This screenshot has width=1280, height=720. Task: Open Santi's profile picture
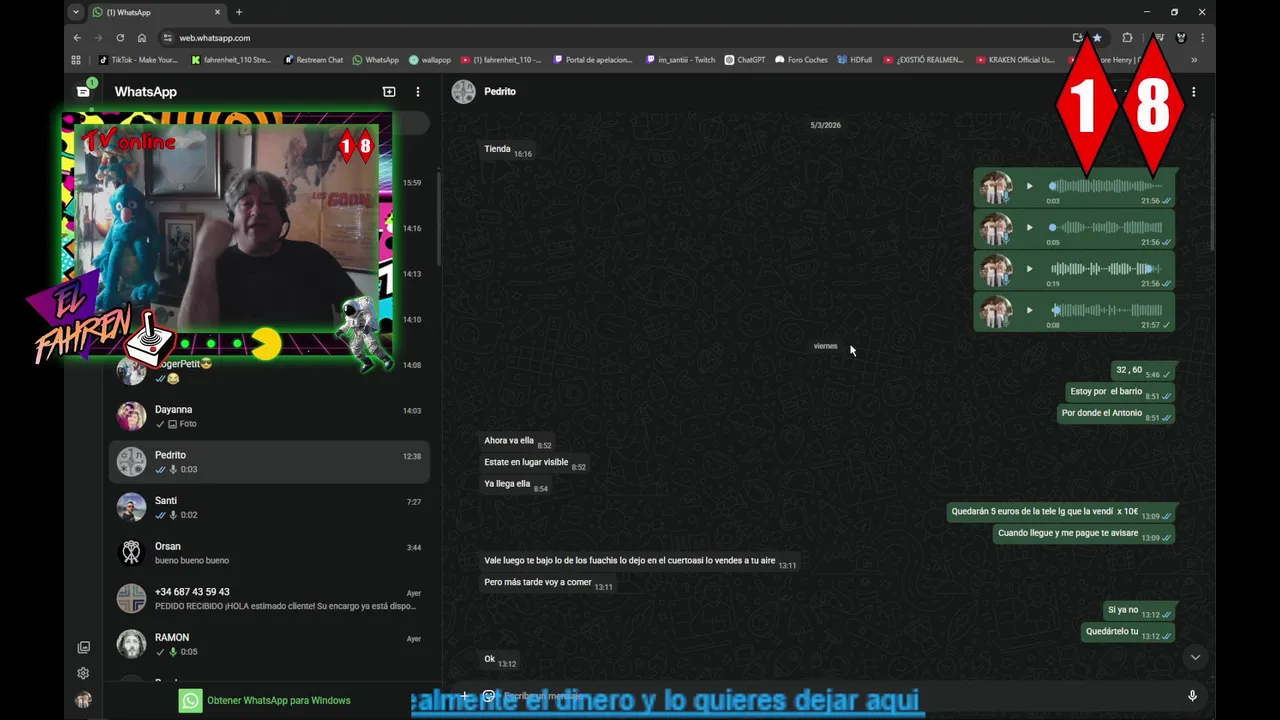(x=131, y=507)
